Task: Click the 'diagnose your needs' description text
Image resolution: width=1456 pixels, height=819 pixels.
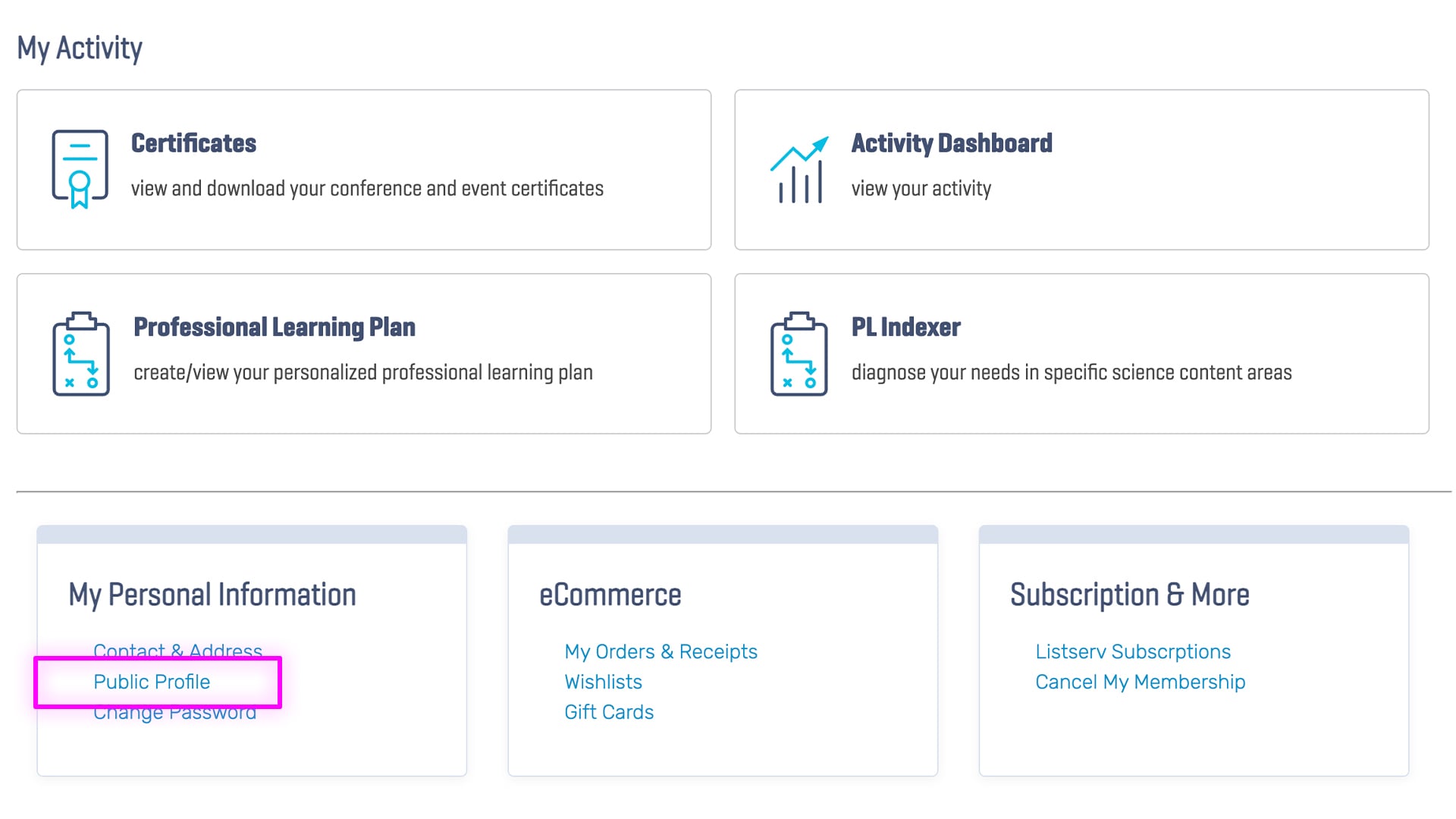Action: (x=1071, y=373)
